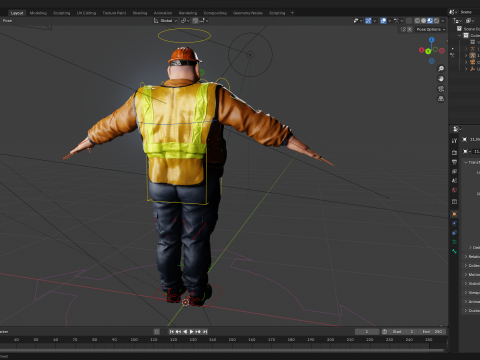Image resolution: width=480 pixels, height=360 pixels.
Task: Select the highlighted armature icon in outliner
Action: coord(472,55)
